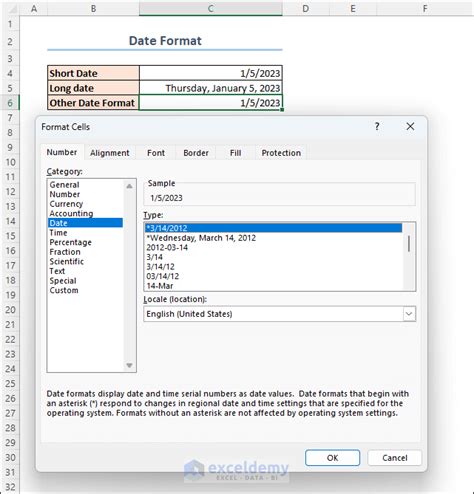Select column B header

click(93, 8)
